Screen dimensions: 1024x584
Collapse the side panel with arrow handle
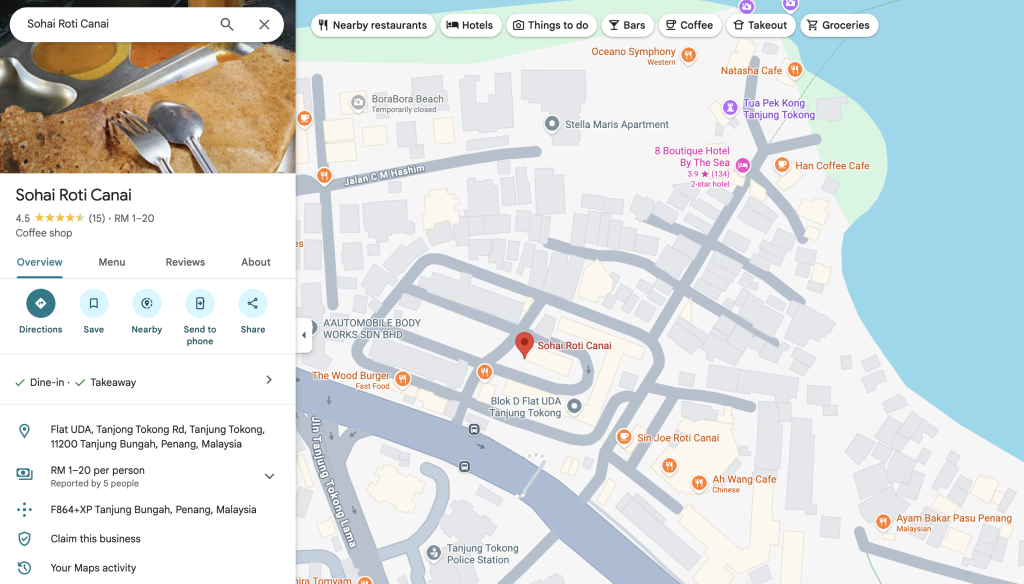tap(304, 335)
